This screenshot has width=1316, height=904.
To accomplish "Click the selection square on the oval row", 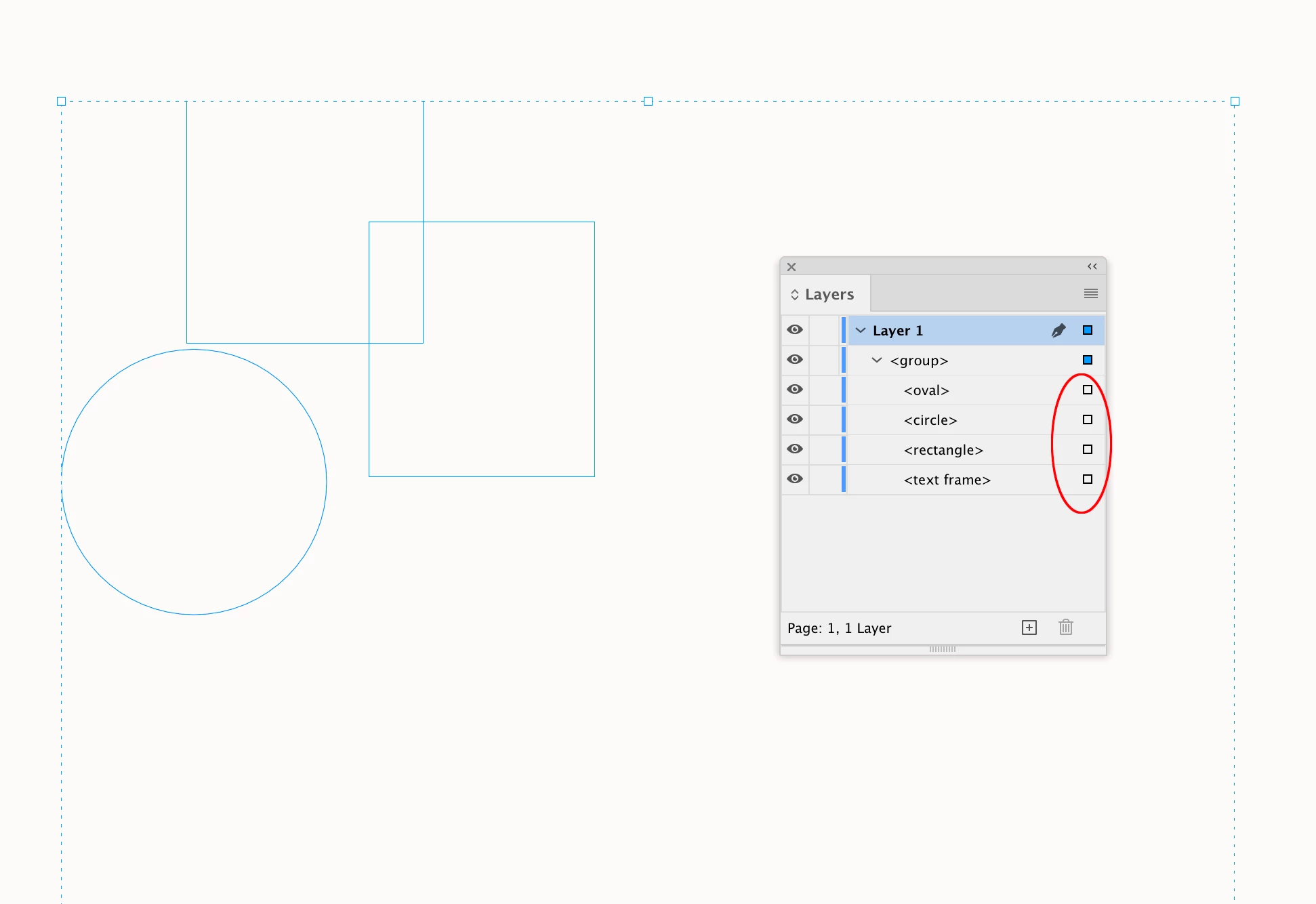I will [x=1087, y=390].
